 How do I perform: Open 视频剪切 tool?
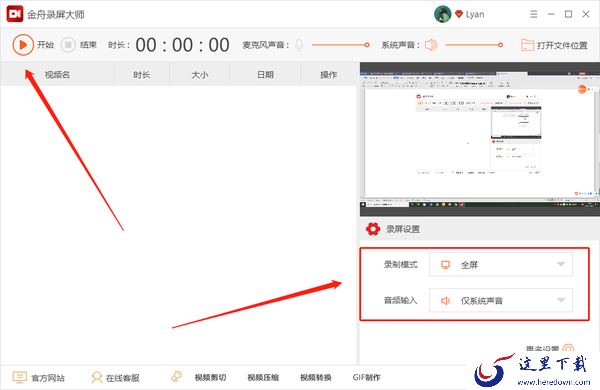[210, 378]
